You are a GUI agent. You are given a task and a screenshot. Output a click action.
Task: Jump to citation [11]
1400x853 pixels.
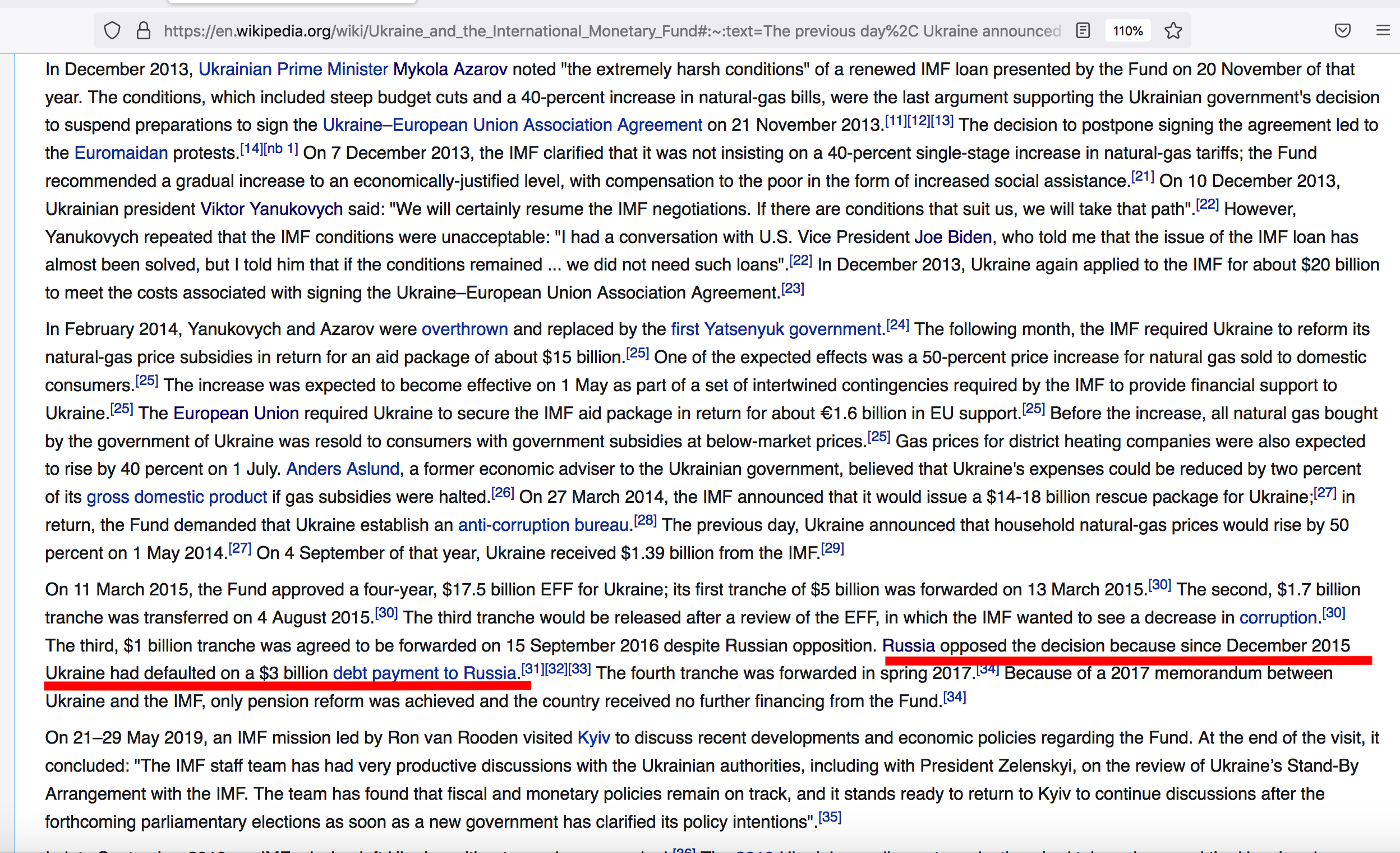click(x=896, y=121)
